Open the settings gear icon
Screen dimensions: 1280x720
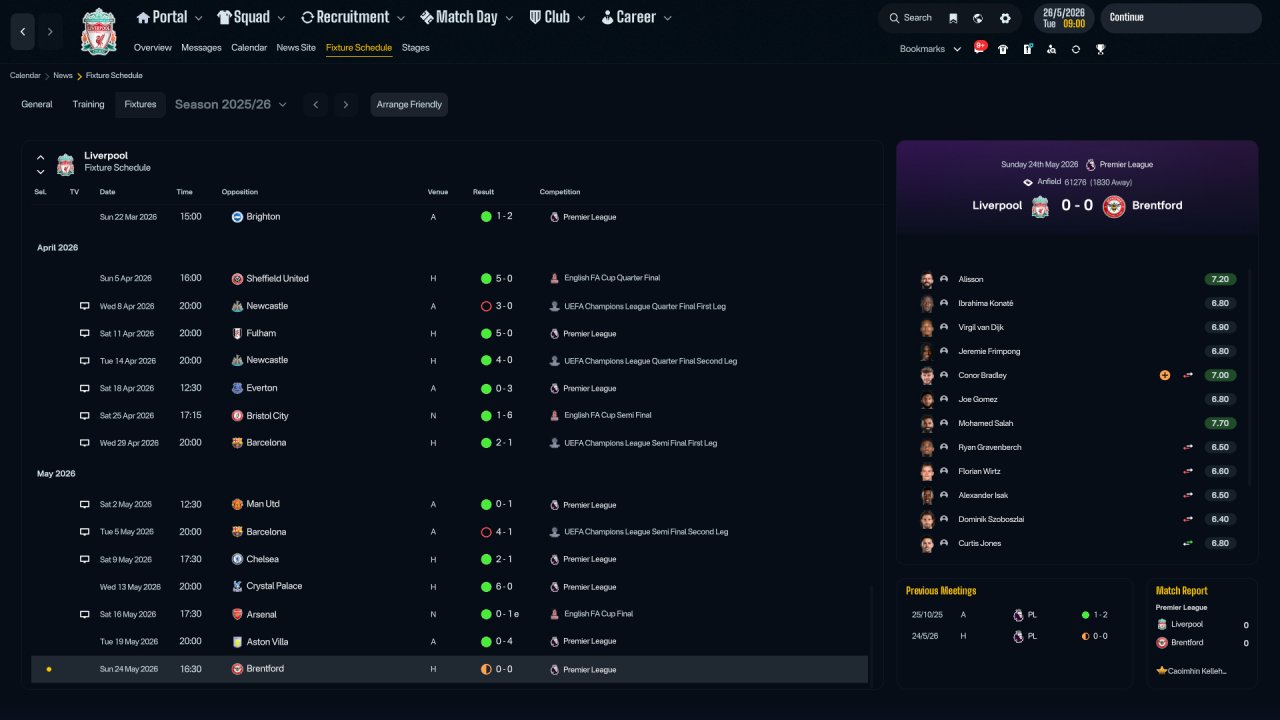[1005, 18]
